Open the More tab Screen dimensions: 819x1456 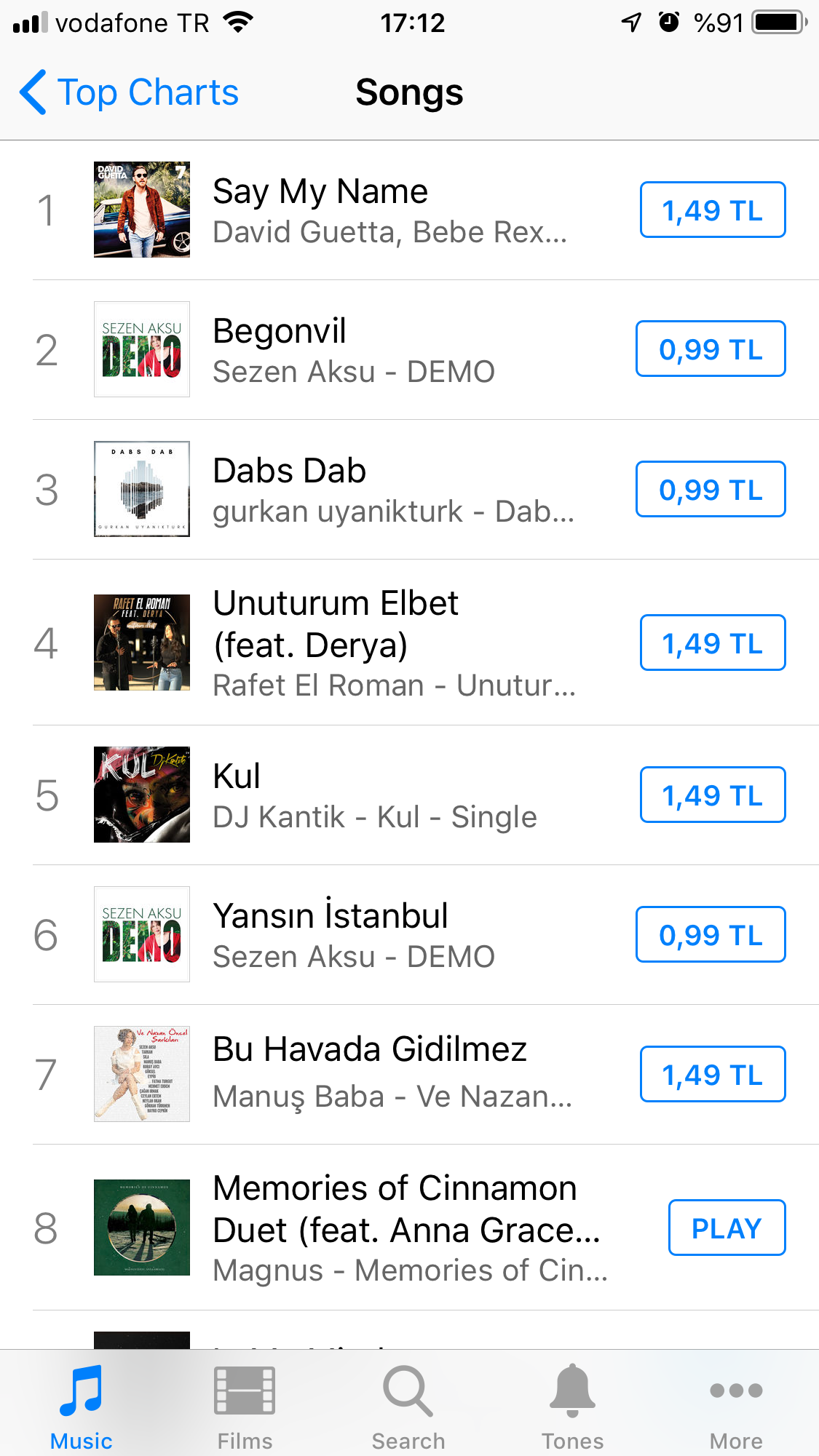click(736, 1407)
